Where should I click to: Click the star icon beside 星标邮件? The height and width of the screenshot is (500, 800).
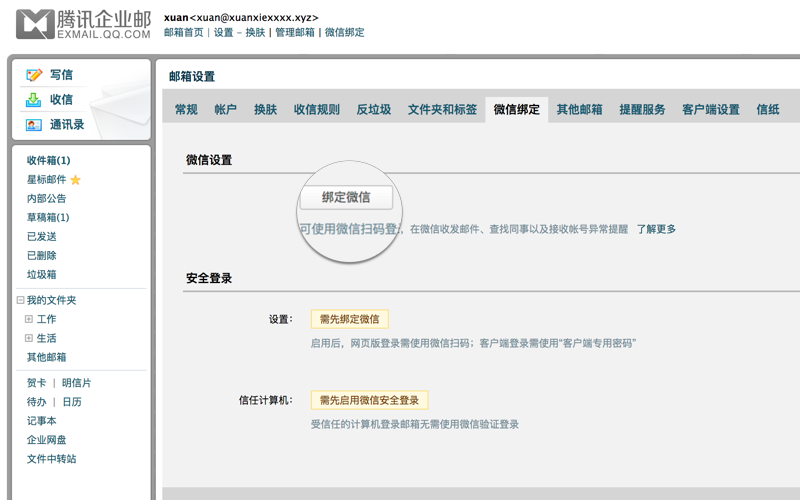point(75,180)
